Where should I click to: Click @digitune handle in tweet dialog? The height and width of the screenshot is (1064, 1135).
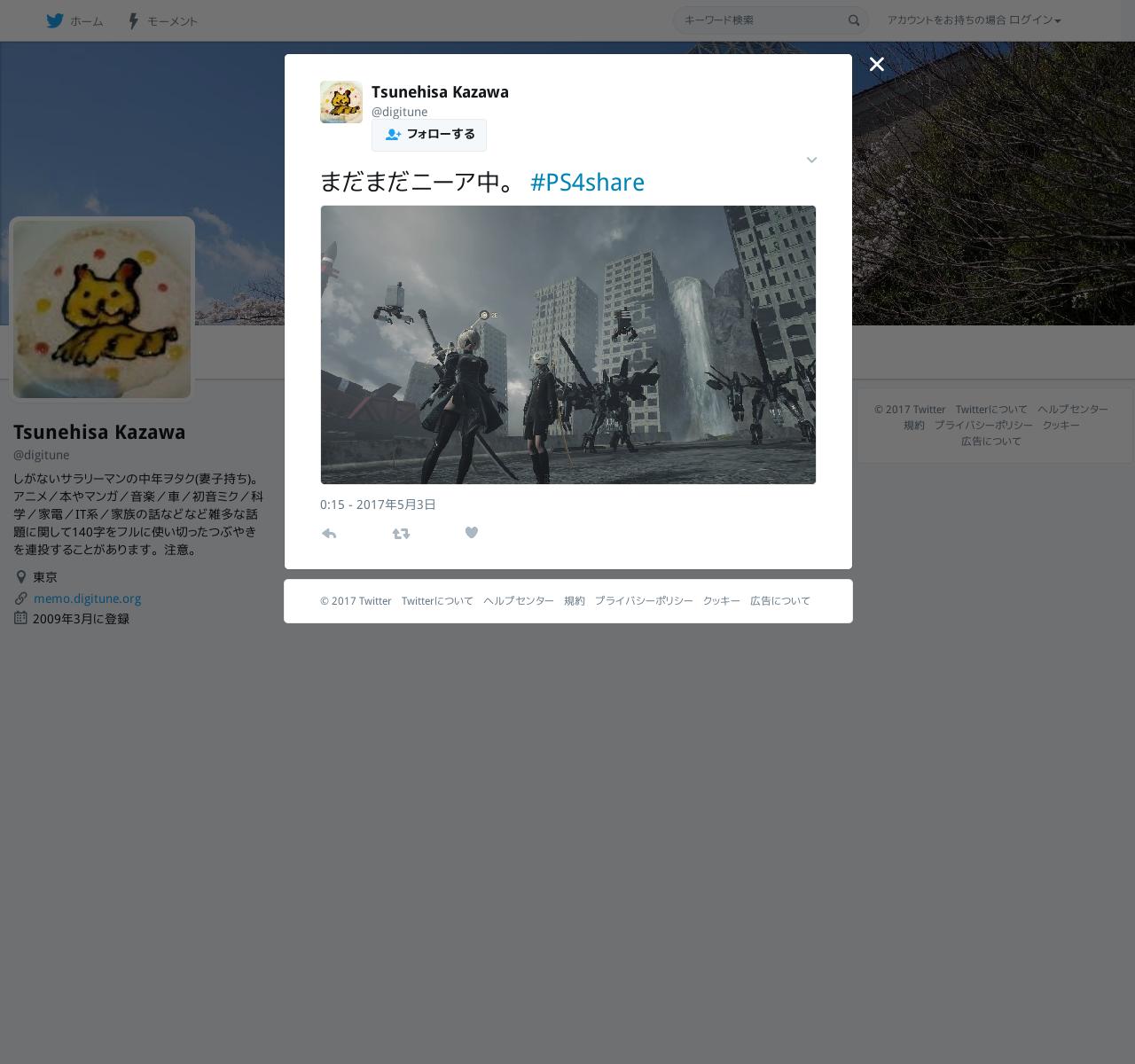point(399,112)
